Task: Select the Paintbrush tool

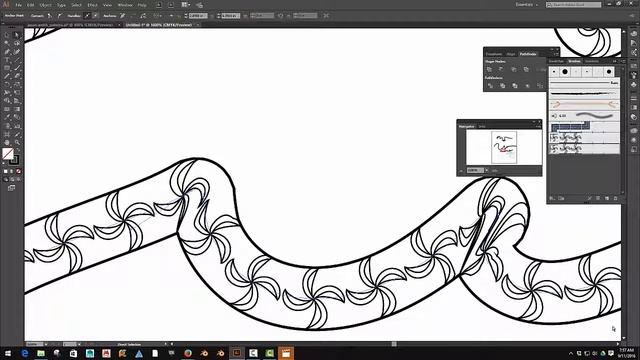Action: [17, 68]
